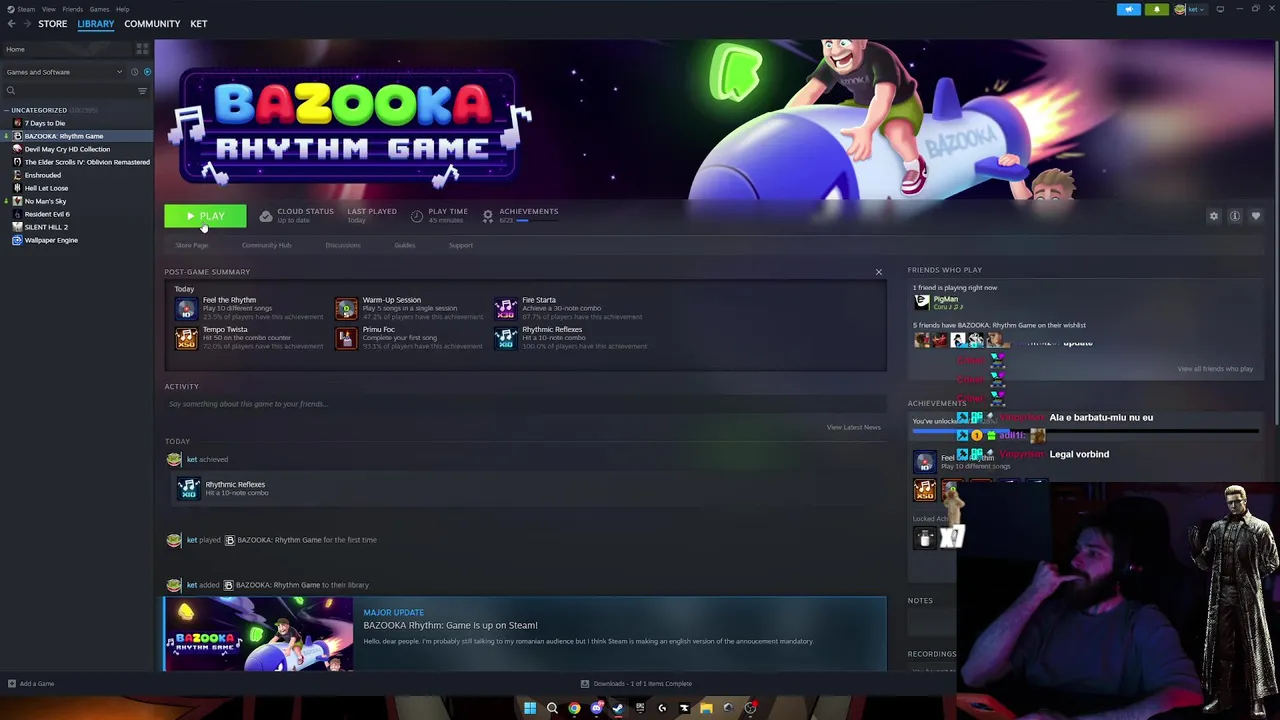Open the ket account dropdown
Screen dimensions: 1280x720
(x=1192, y=9)
